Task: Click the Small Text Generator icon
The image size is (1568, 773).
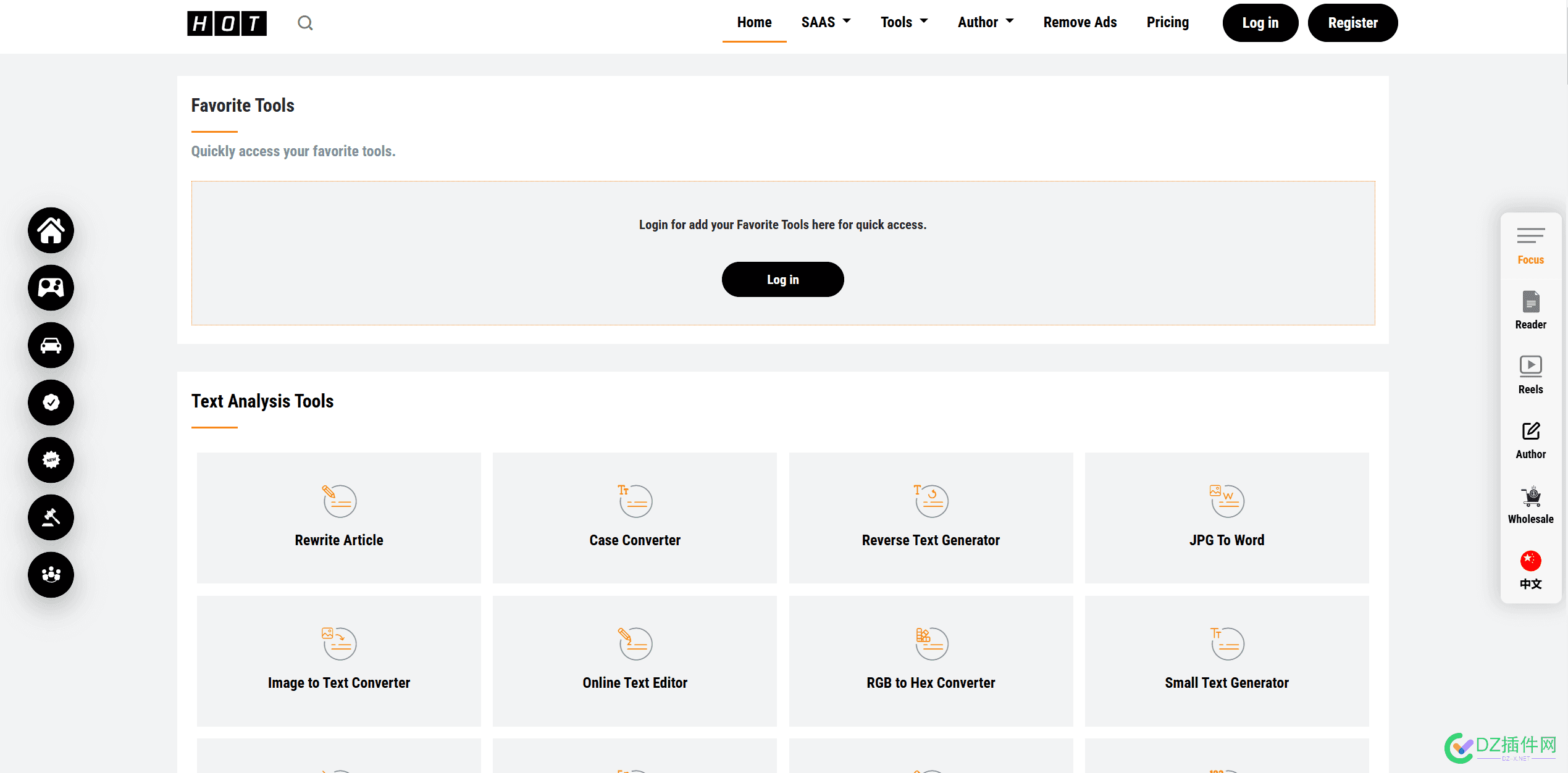Action: [1226, 643]
